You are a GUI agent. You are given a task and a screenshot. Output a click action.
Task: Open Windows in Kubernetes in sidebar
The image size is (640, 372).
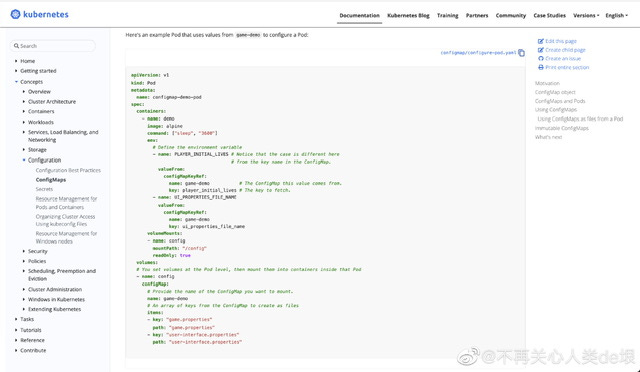point(56,299)
